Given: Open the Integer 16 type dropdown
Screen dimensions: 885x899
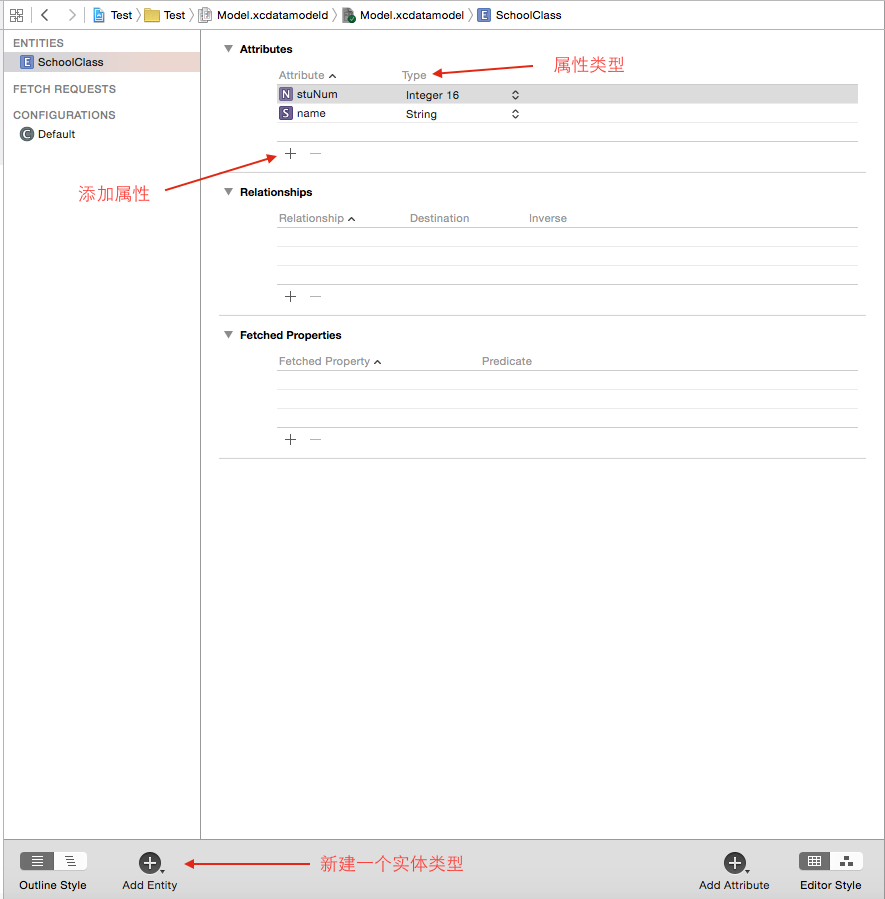Looking at the screenshot, I should [462, 95].
